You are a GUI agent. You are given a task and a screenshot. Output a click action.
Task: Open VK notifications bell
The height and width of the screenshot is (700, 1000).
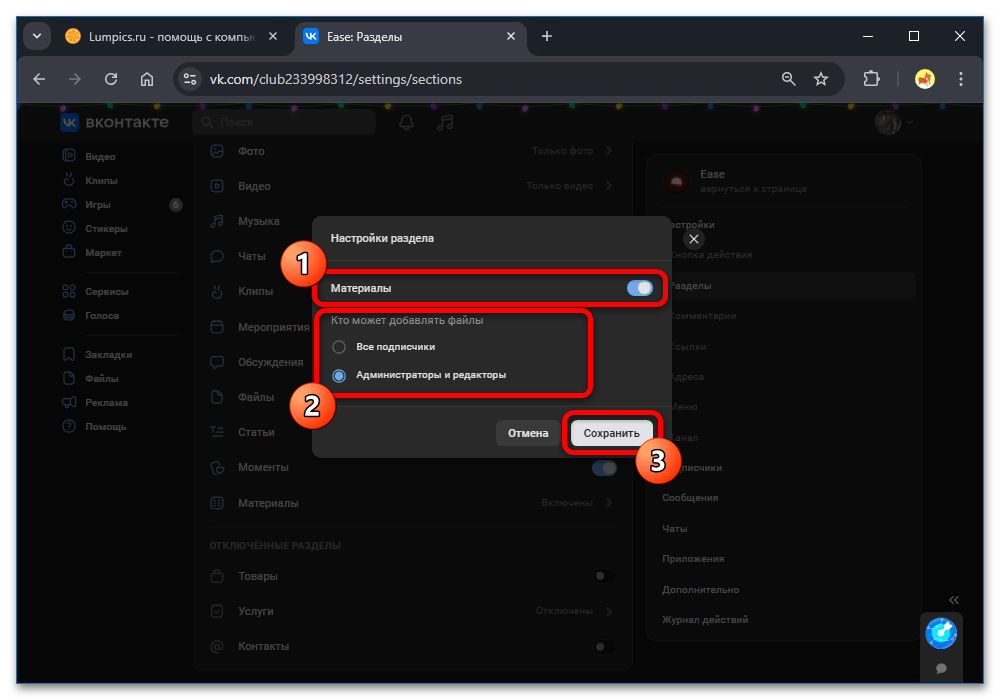(406, 122)
